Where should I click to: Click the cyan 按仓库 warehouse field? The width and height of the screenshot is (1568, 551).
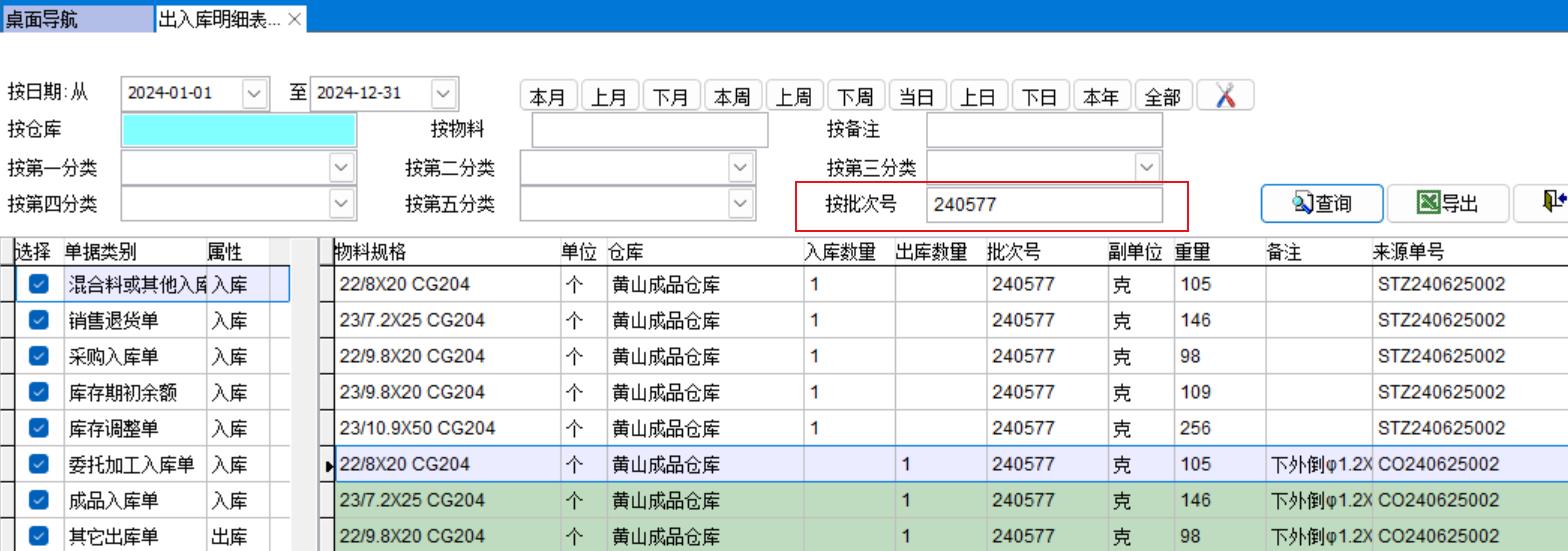point(238,130)
